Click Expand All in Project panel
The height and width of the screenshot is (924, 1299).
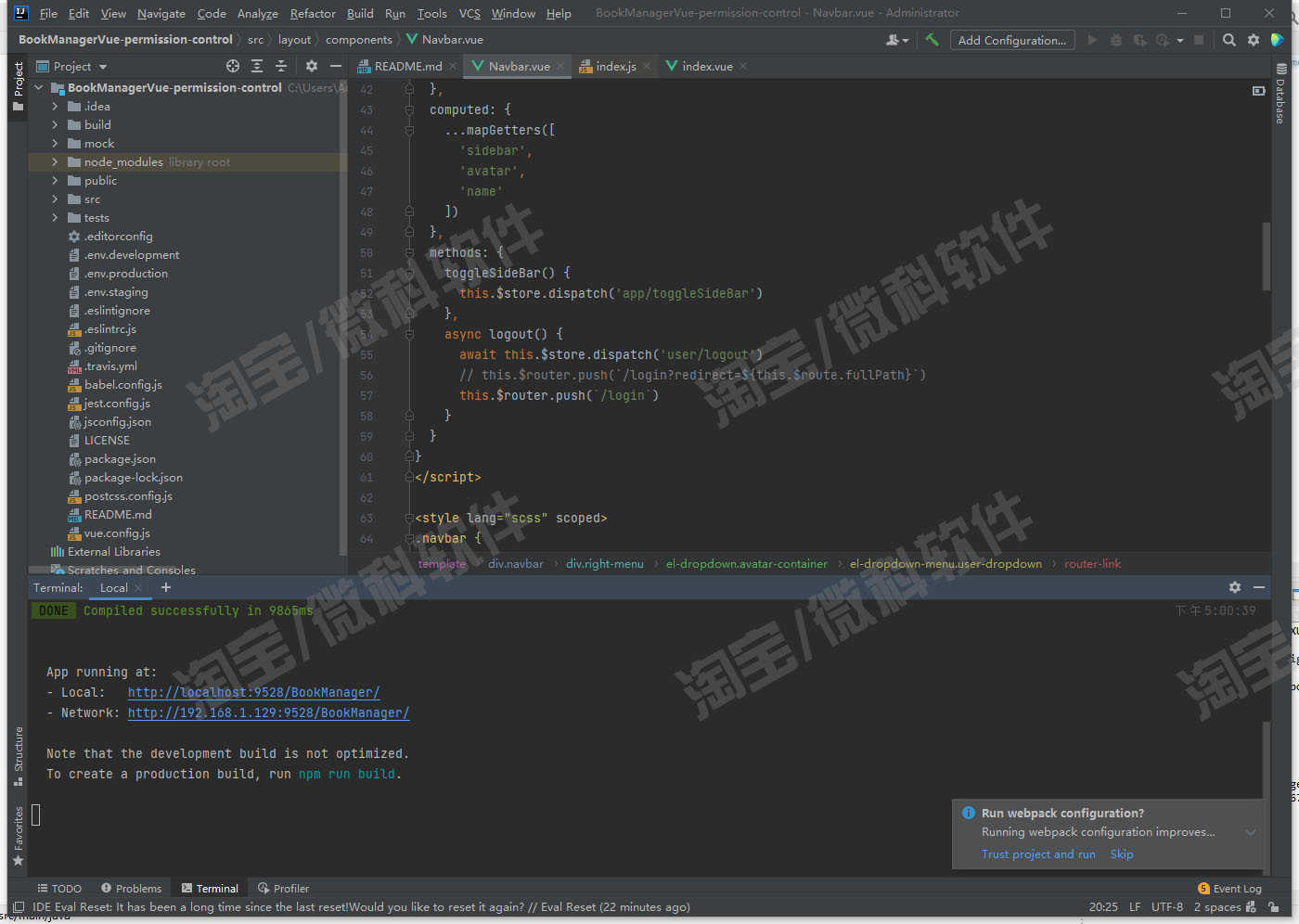(257, 66)
